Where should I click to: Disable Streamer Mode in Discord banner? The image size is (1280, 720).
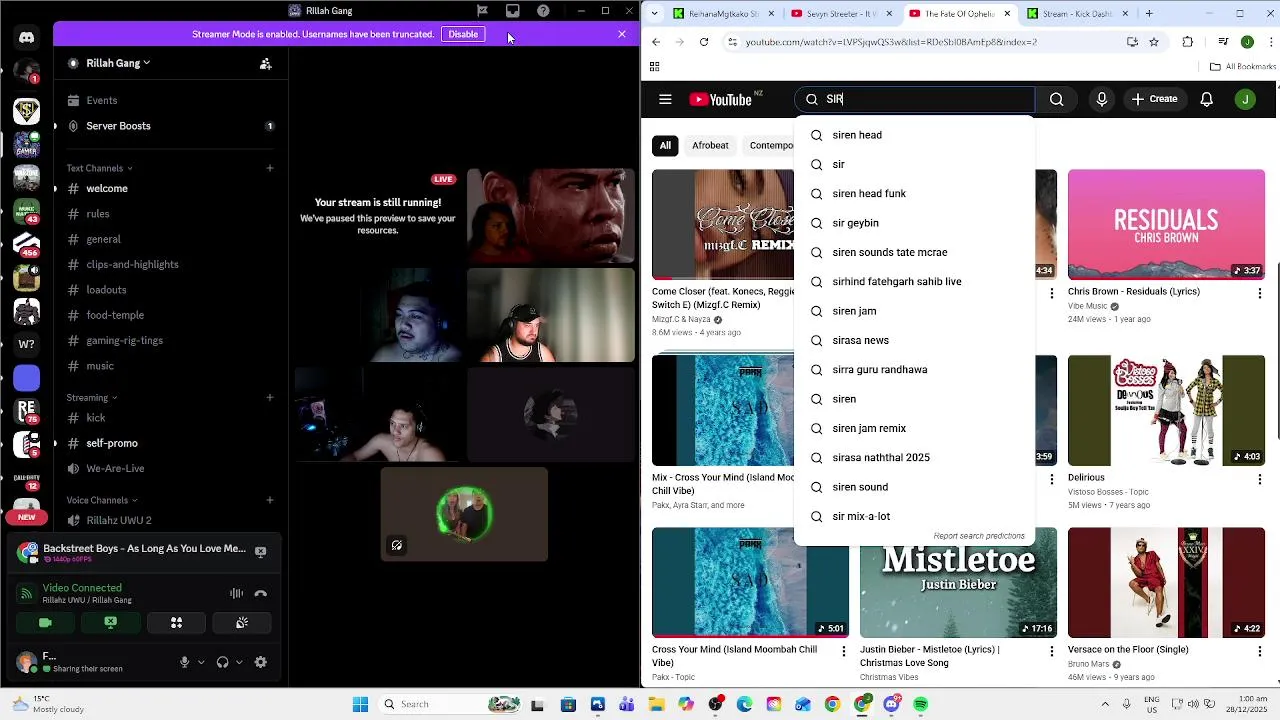coord(463,34)
